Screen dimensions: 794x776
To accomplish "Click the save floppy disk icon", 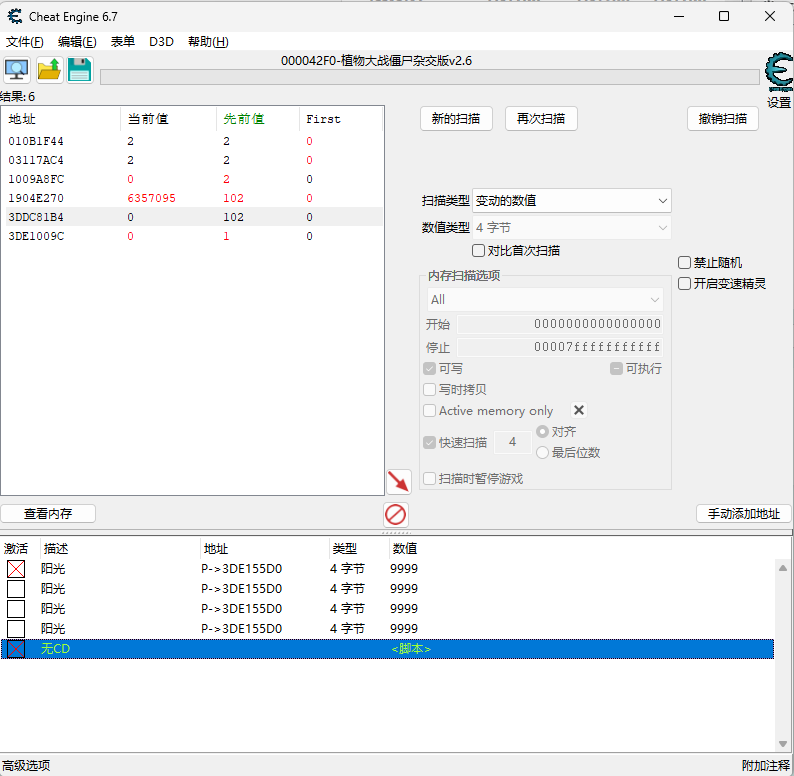I will [80, 69].
